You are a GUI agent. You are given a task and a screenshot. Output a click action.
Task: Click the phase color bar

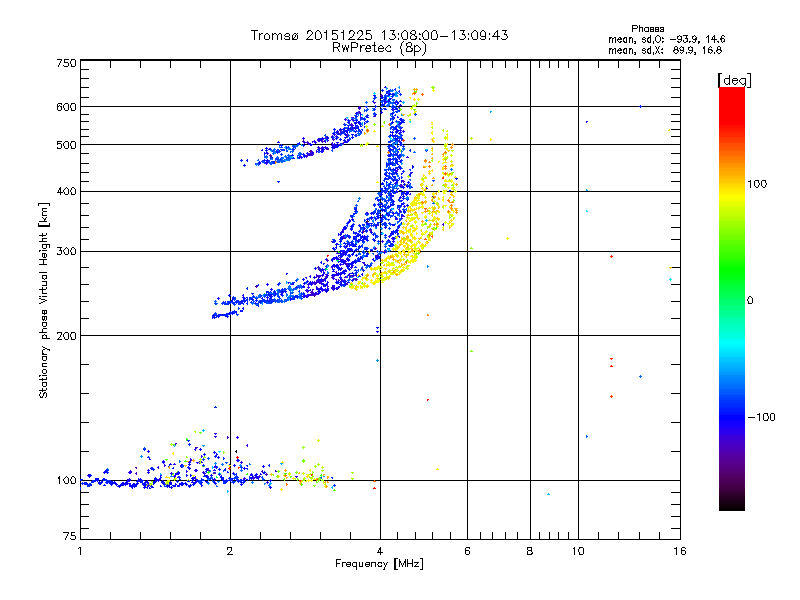pyautogui.click(x=732, y=298)
